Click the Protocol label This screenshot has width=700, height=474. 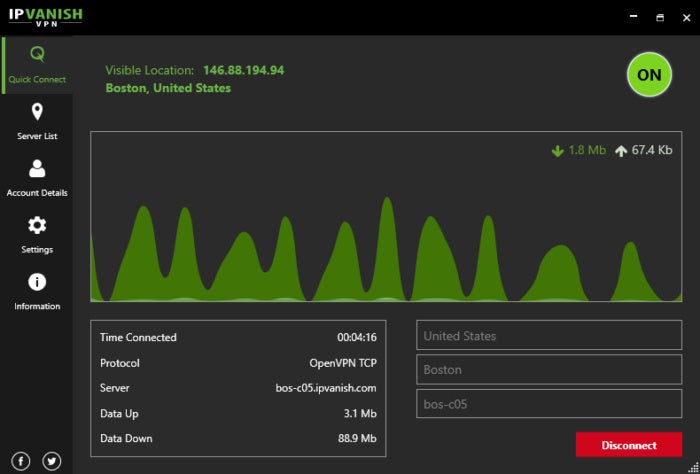[120, 363]
